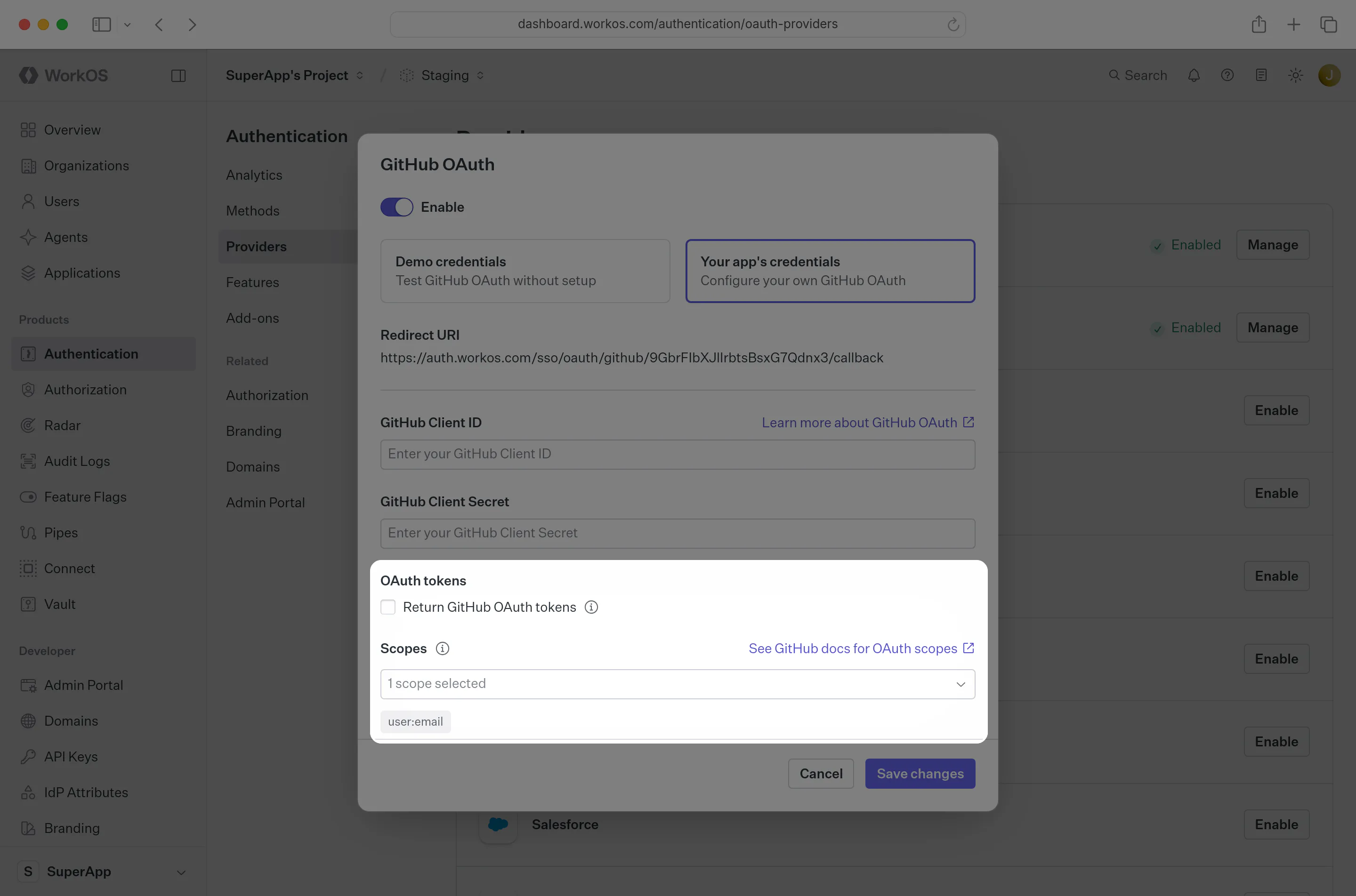Show browser tab overview
The image size is (1356, 896).
click(1329, 24)
